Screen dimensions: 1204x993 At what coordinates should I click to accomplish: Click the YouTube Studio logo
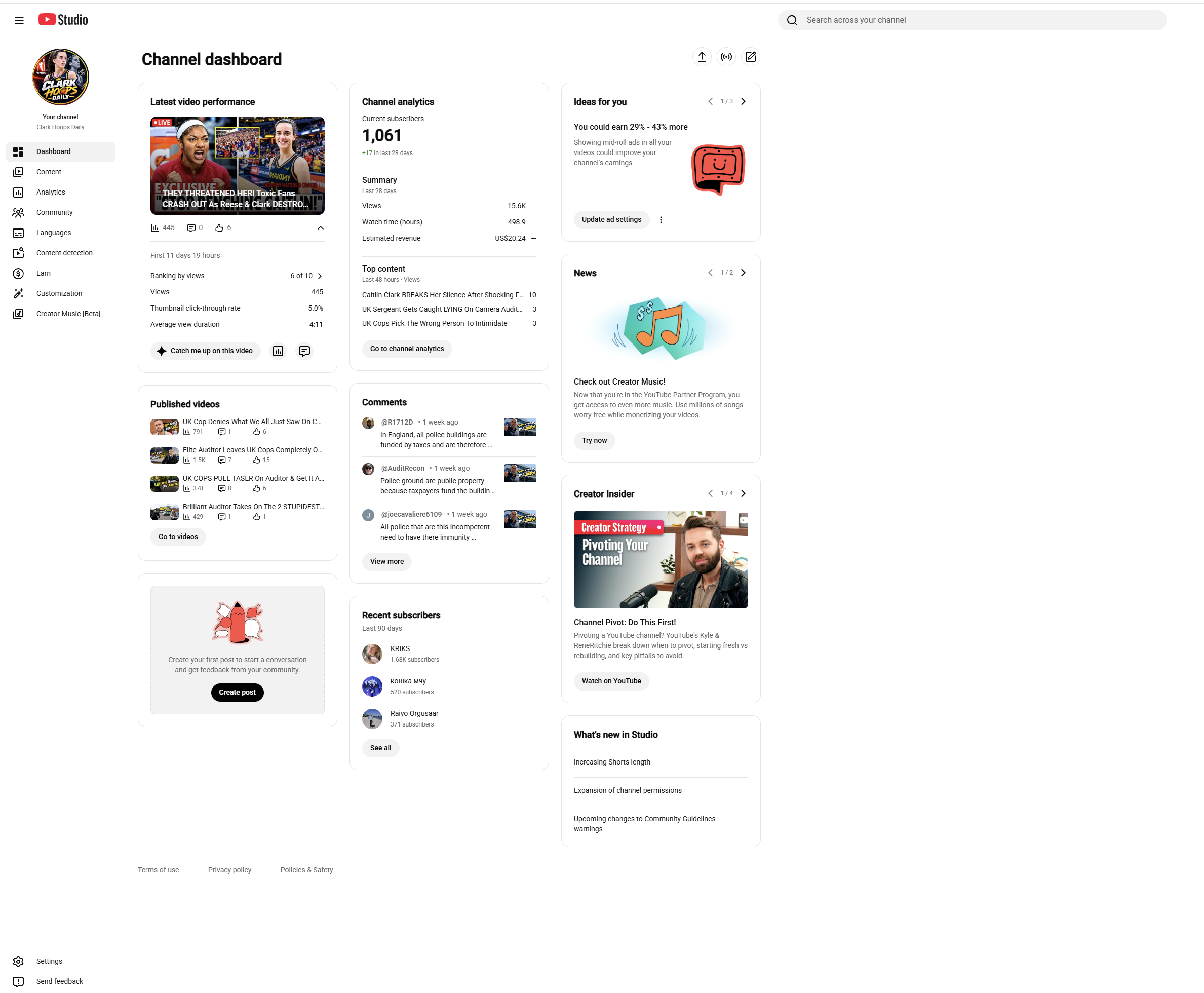(63, 20)
